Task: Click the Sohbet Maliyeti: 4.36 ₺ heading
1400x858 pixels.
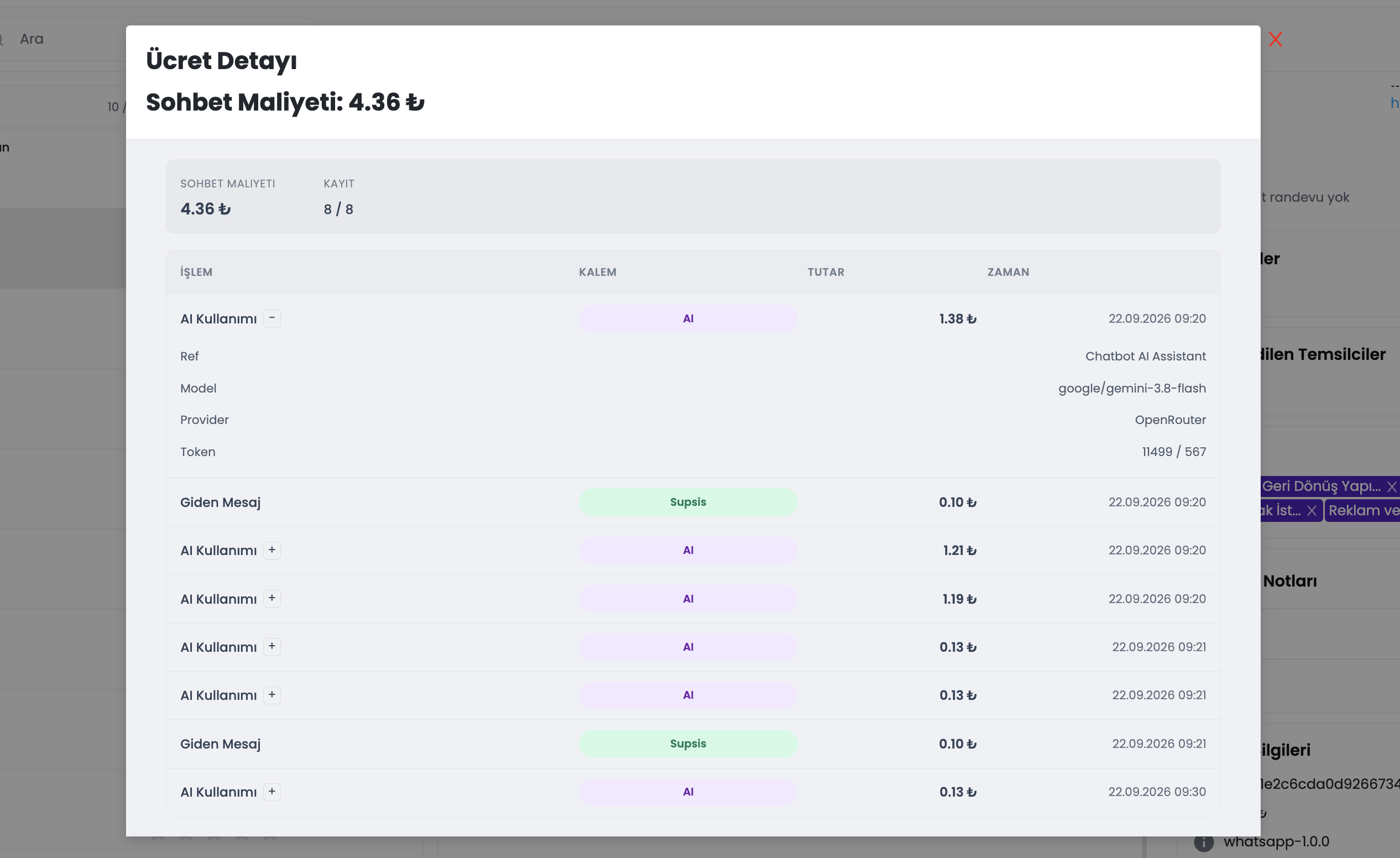Action: click(285, 102)
